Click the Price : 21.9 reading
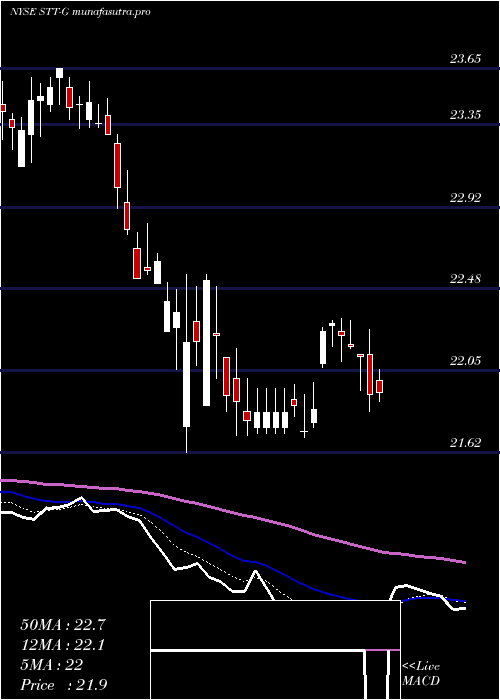The image size is (500, 700). click(63, 685)
